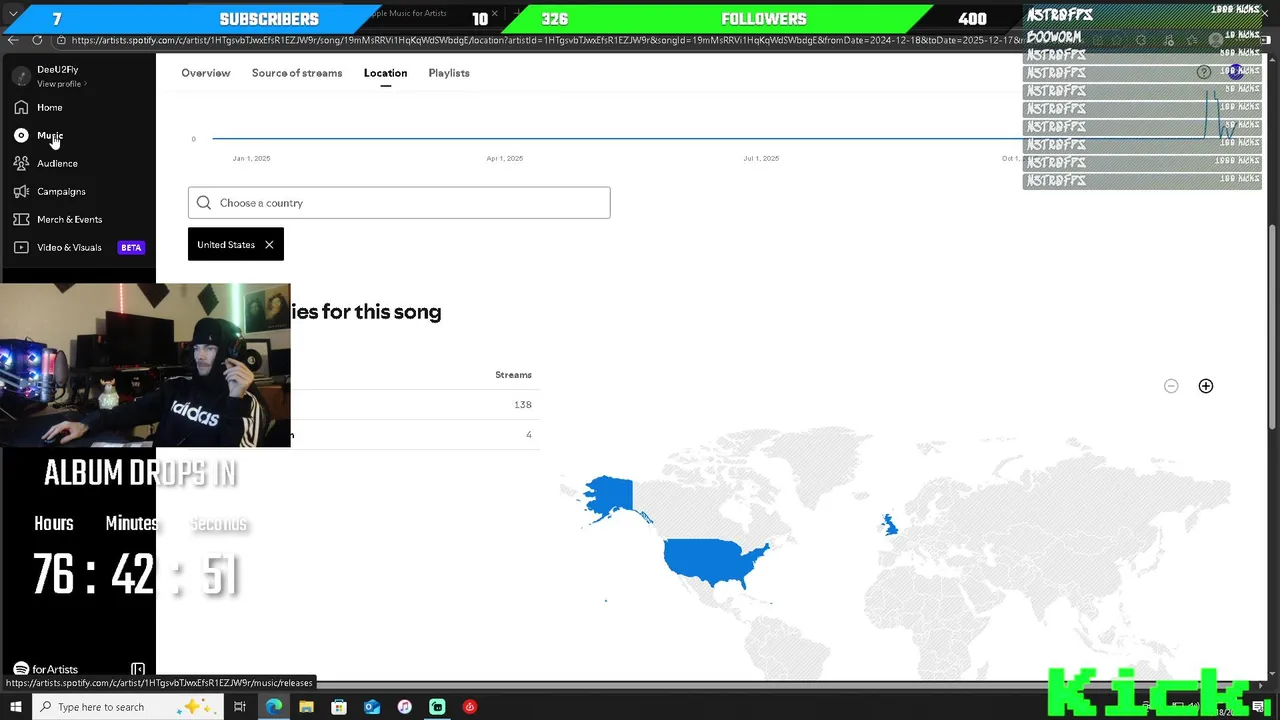The image size is (1280, 720).
Task: Click the webcam overlay thumbnail
Action: click(145, 365)
